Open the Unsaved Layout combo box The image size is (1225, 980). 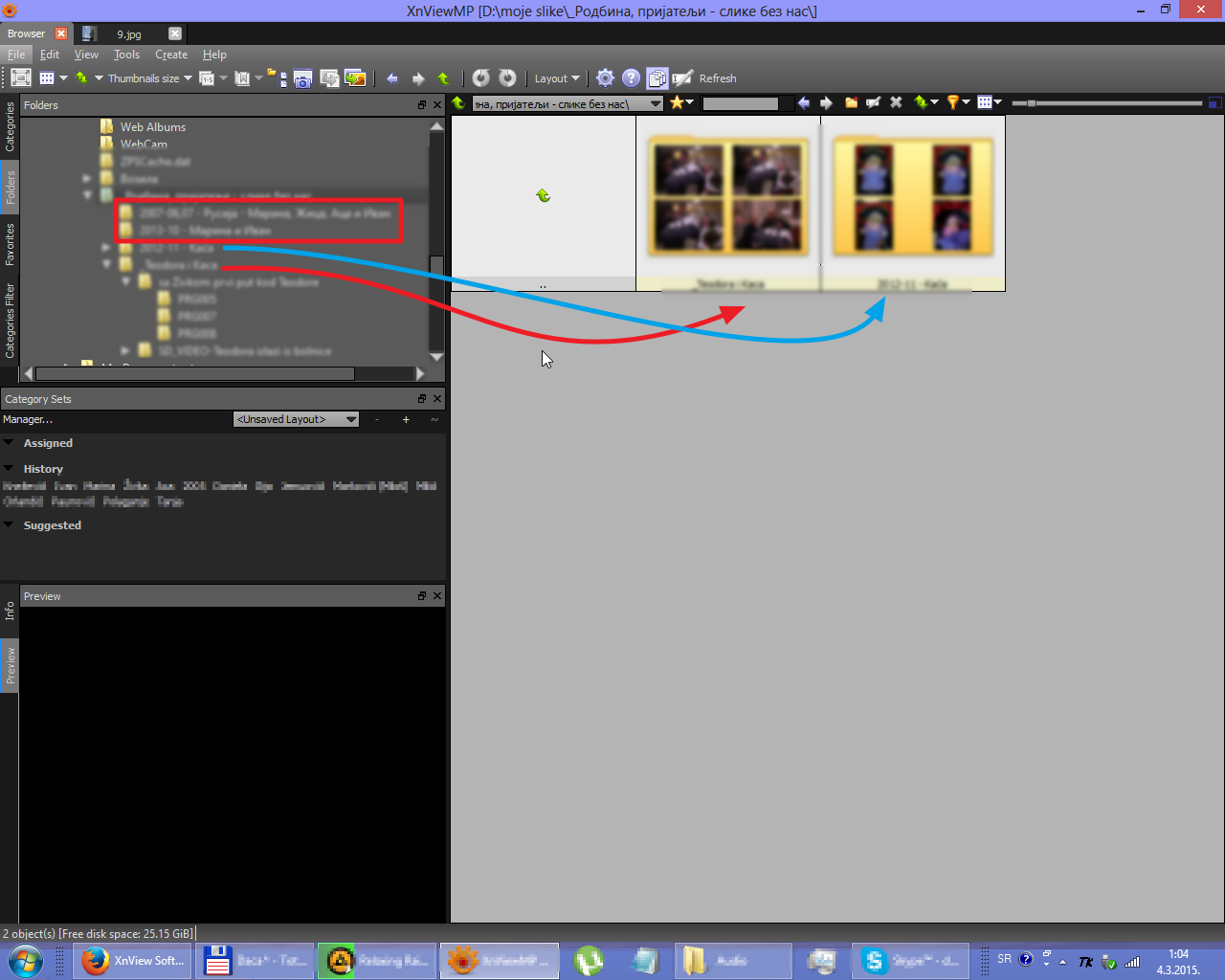296,419
